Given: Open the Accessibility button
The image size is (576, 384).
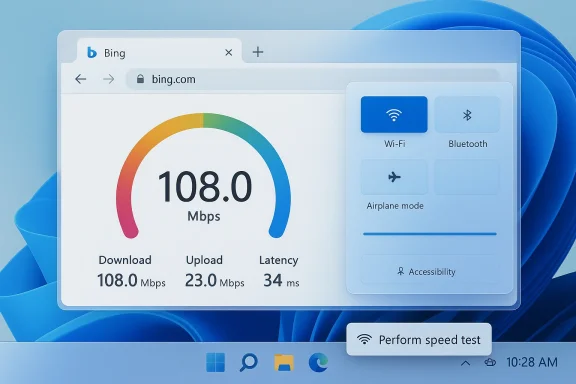Looking at the screenshot, I should pyautogui.click(x=428, y=272).
